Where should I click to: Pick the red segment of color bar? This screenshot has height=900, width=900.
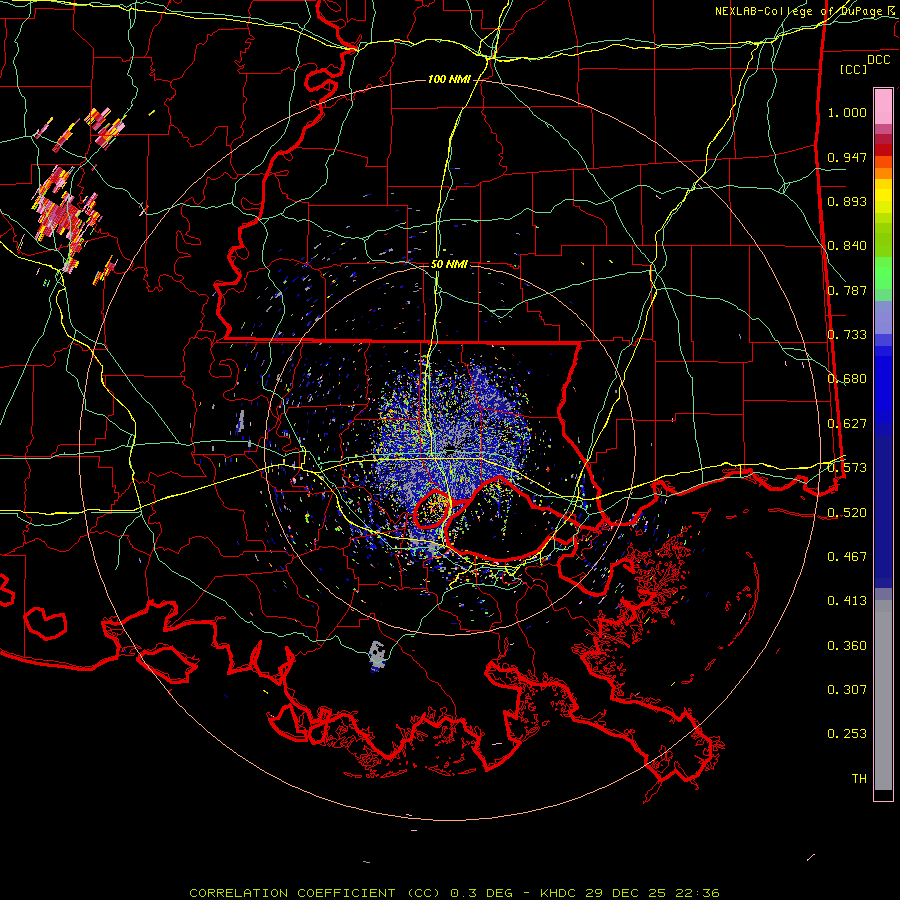883,150
